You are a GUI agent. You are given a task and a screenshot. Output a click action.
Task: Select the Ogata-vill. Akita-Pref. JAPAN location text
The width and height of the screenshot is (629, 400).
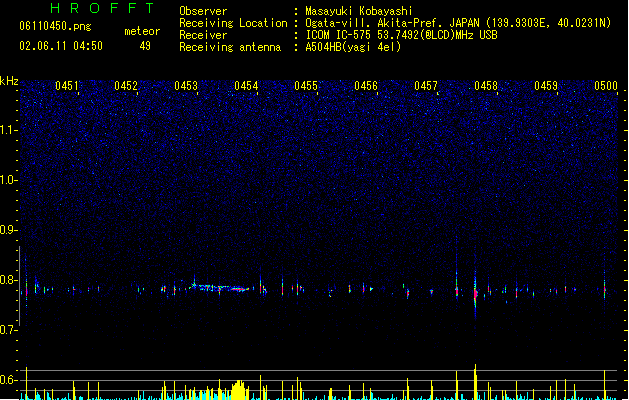[x=458, y=23]
